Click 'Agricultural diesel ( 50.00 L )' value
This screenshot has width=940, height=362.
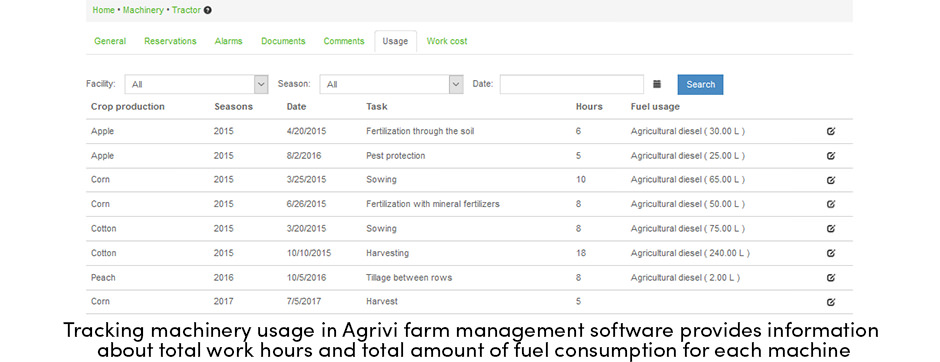[688, 204]
